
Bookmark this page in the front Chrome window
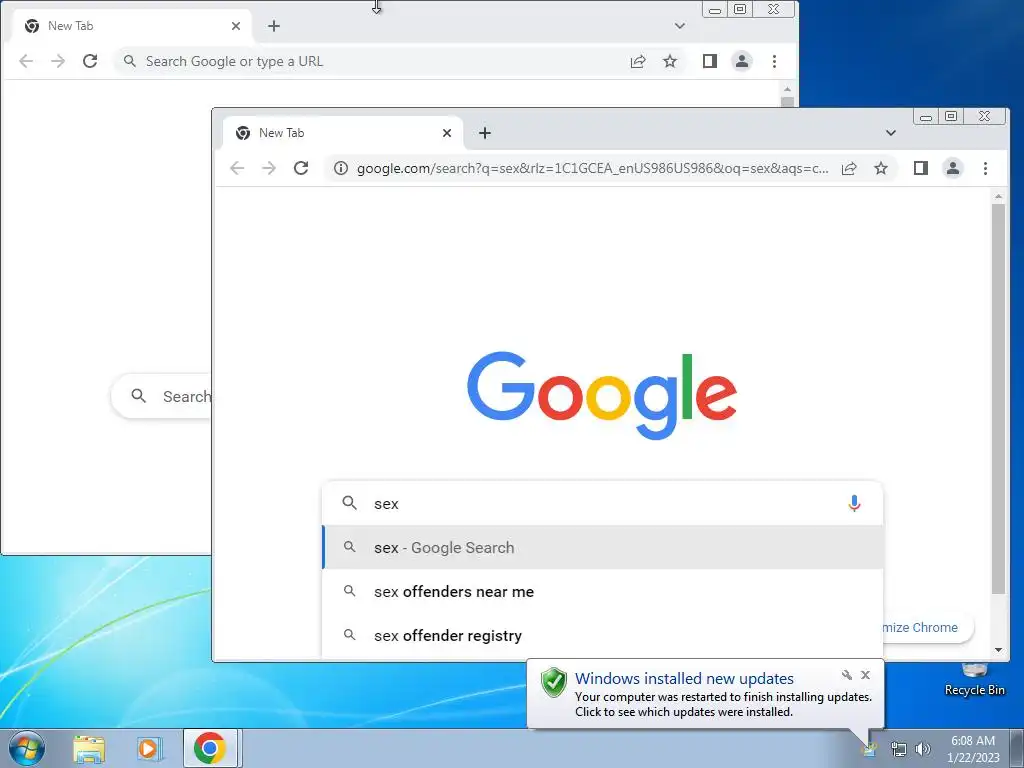[x=881, y=168]
